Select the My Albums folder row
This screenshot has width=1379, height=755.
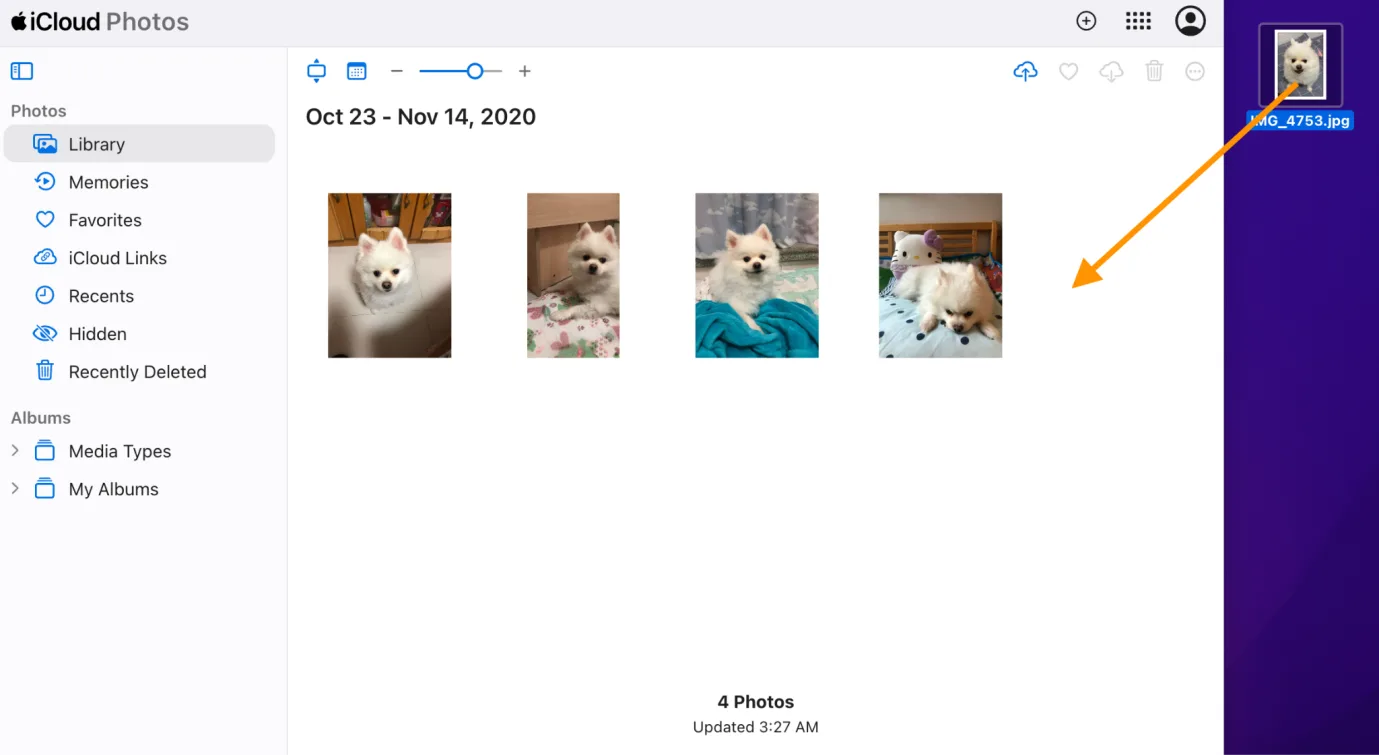139,489
